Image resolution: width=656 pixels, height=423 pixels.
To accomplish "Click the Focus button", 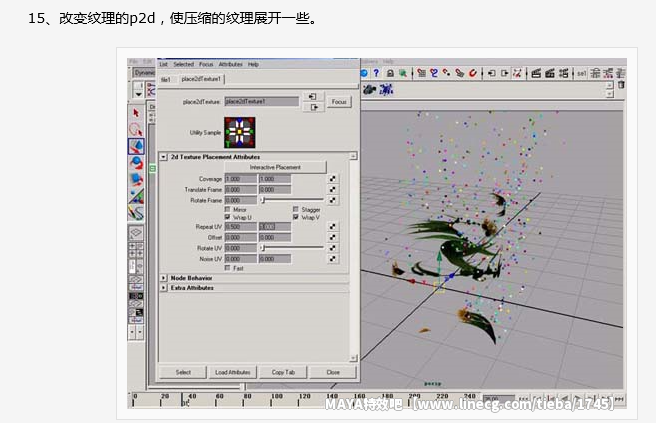I will point(339,102).
